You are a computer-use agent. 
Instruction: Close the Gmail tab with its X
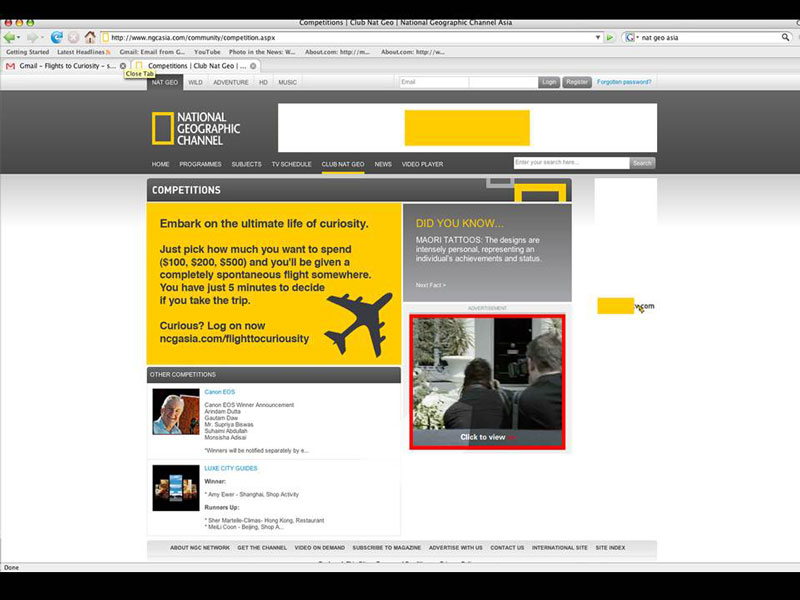[123, 66]
